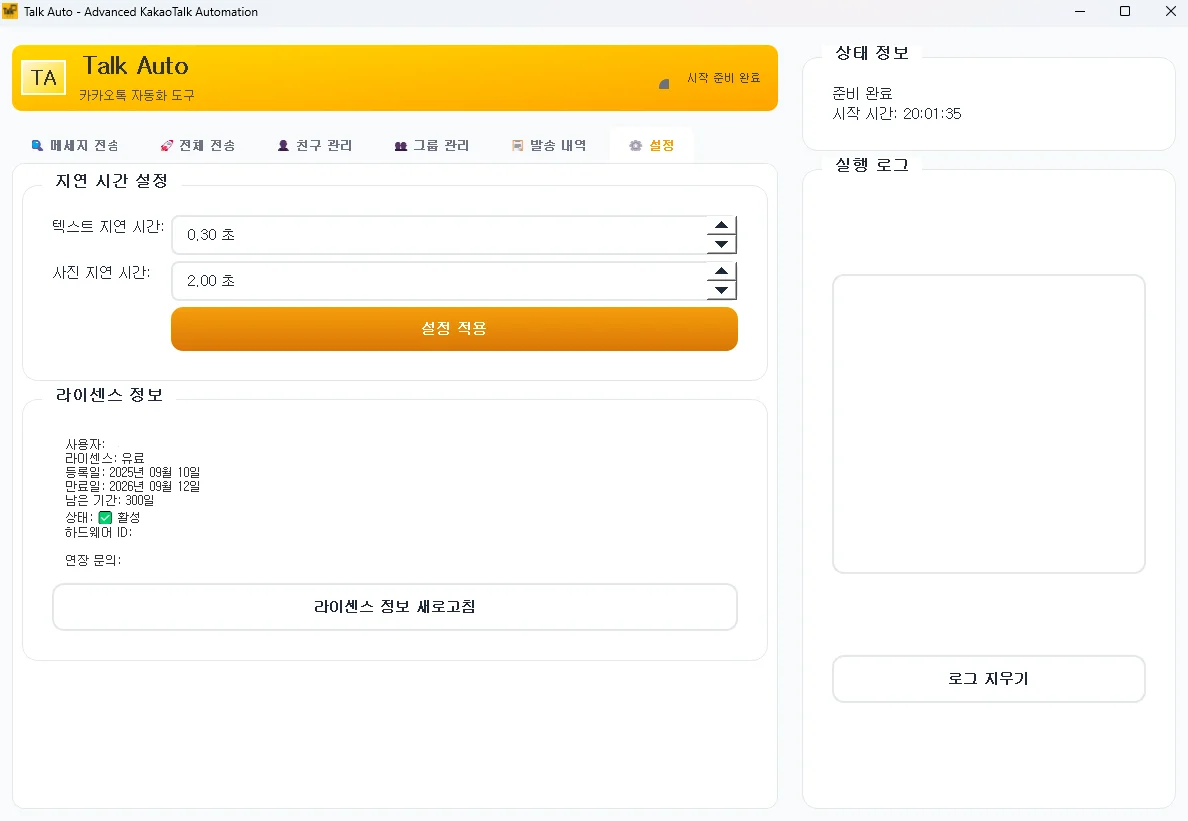Click the heart icon on 전체 전송 tab
Viewport: 1188px width, 821px height.
[x=166, y=145]
